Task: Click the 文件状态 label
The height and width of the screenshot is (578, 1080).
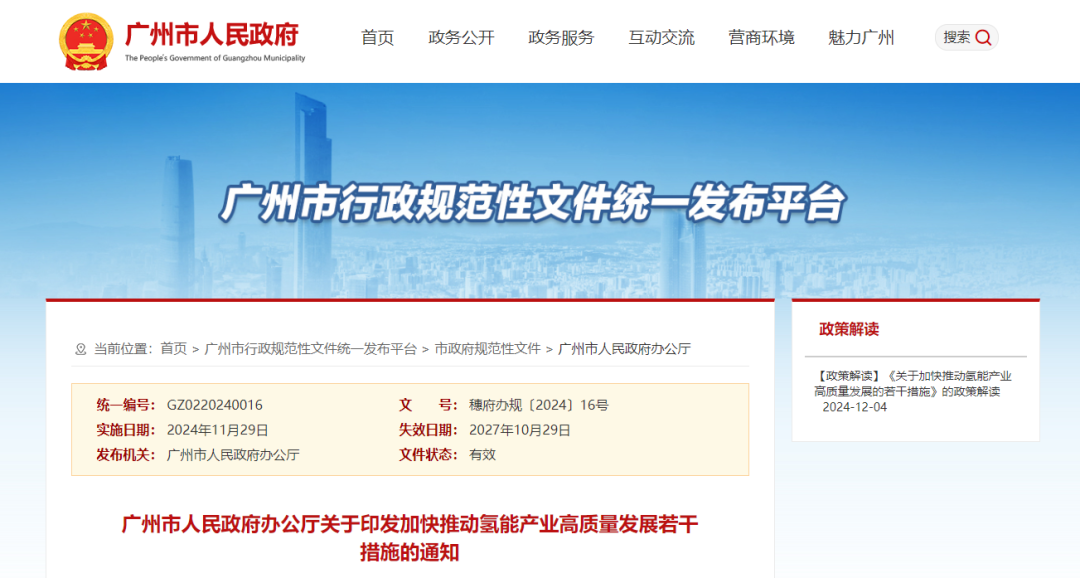Action: [428, 455]
